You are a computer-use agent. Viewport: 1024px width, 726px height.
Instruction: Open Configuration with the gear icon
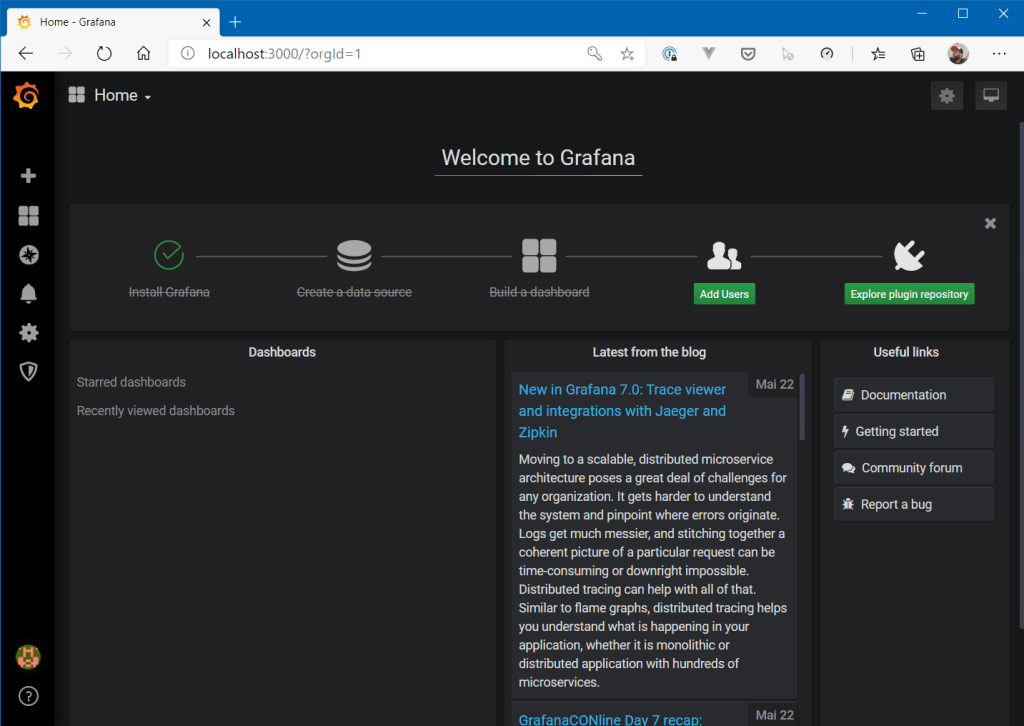tap(28, 332)
